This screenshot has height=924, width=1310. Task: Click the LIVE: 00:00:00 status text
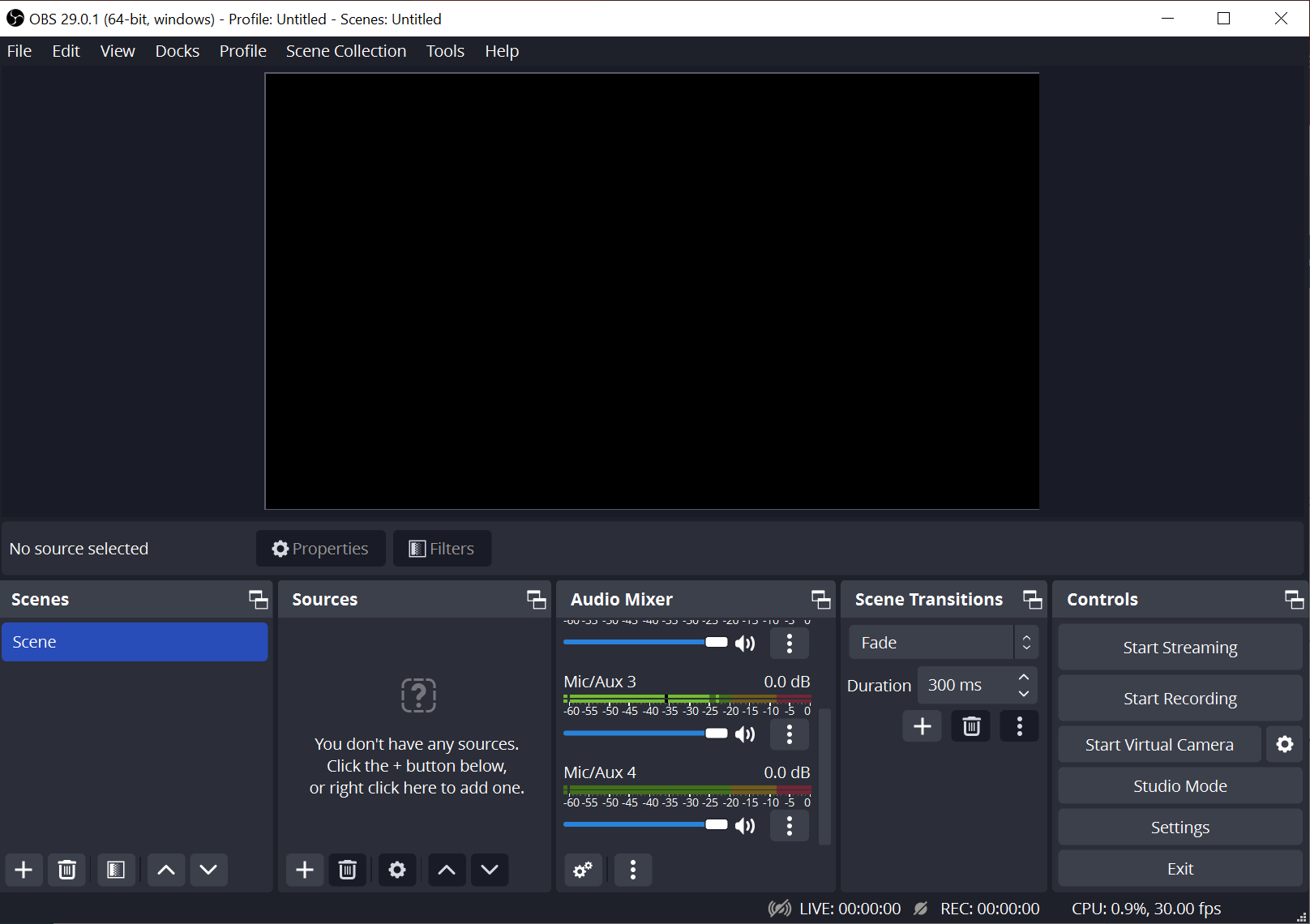pos(850,909)
